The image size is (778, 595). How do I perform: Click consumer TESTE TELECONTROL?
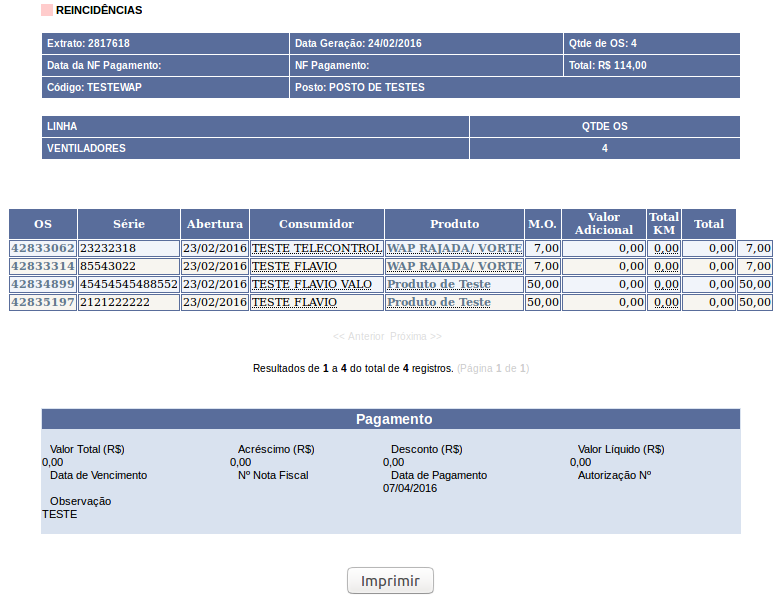click(x=317, y=248)
